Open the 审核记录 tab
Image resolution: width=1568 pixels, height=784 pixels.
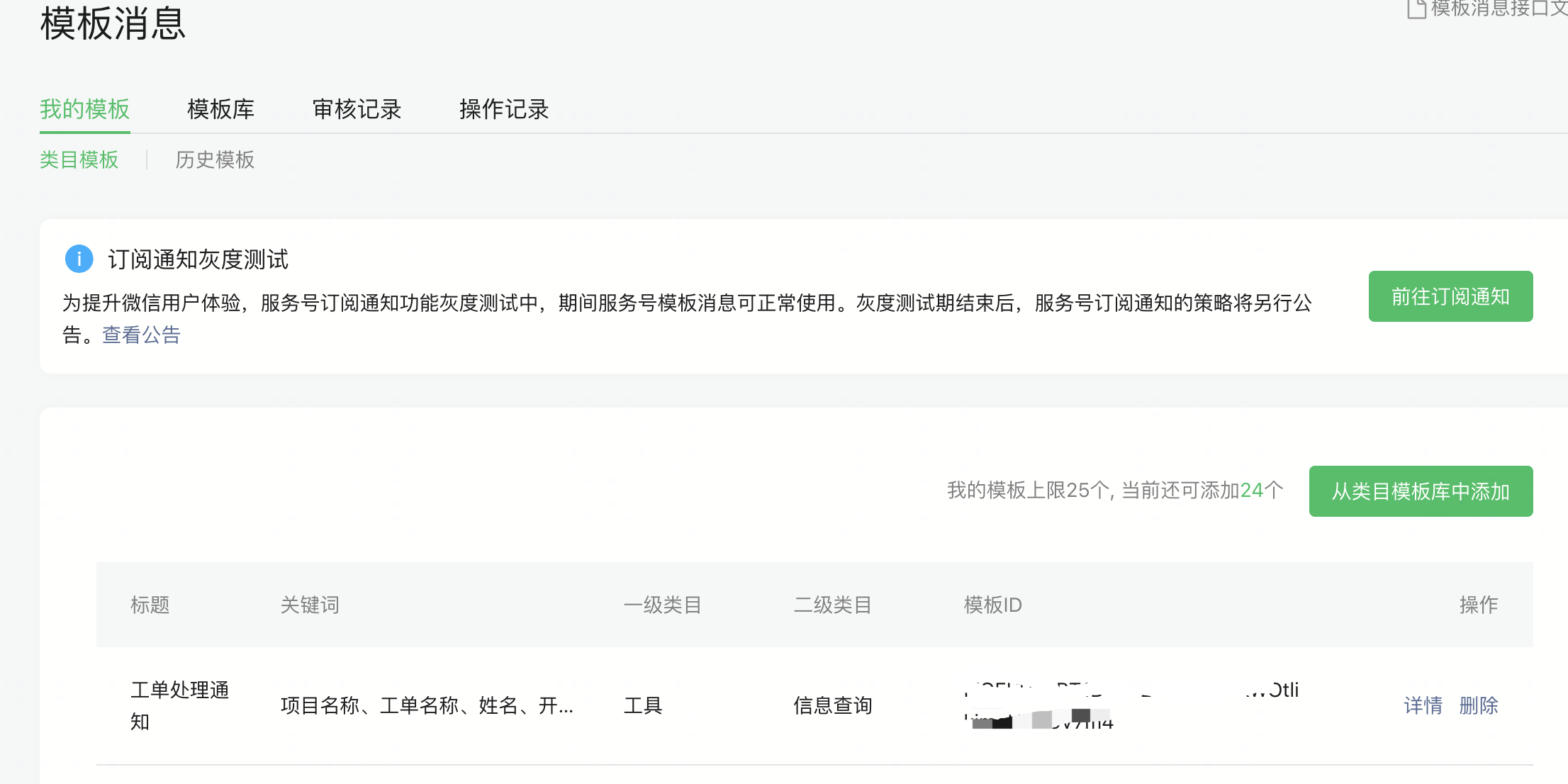(x=357, y=109)
